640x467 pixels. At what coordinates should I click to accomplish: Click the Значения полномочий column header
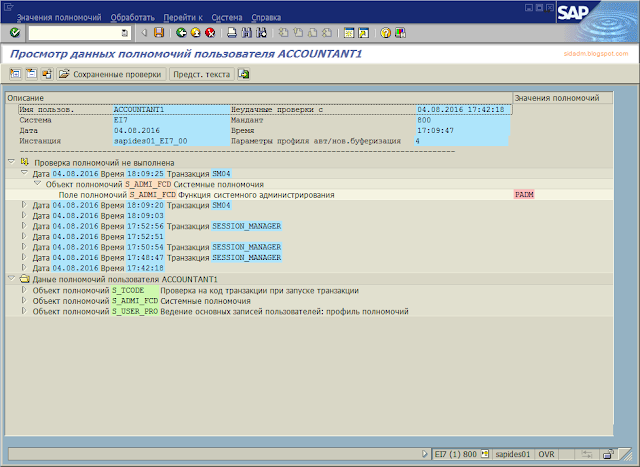(x=562, y=98)
